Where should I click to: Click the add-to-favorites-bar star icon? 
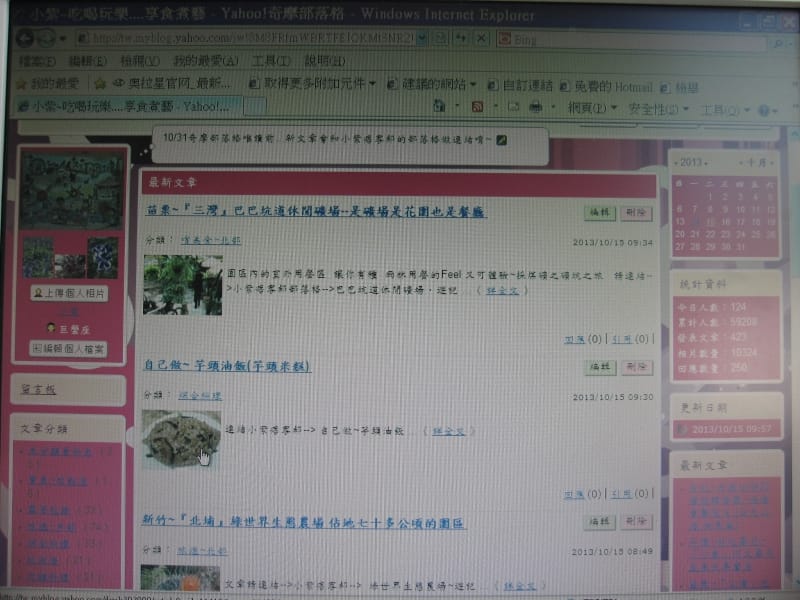[100, 83]
